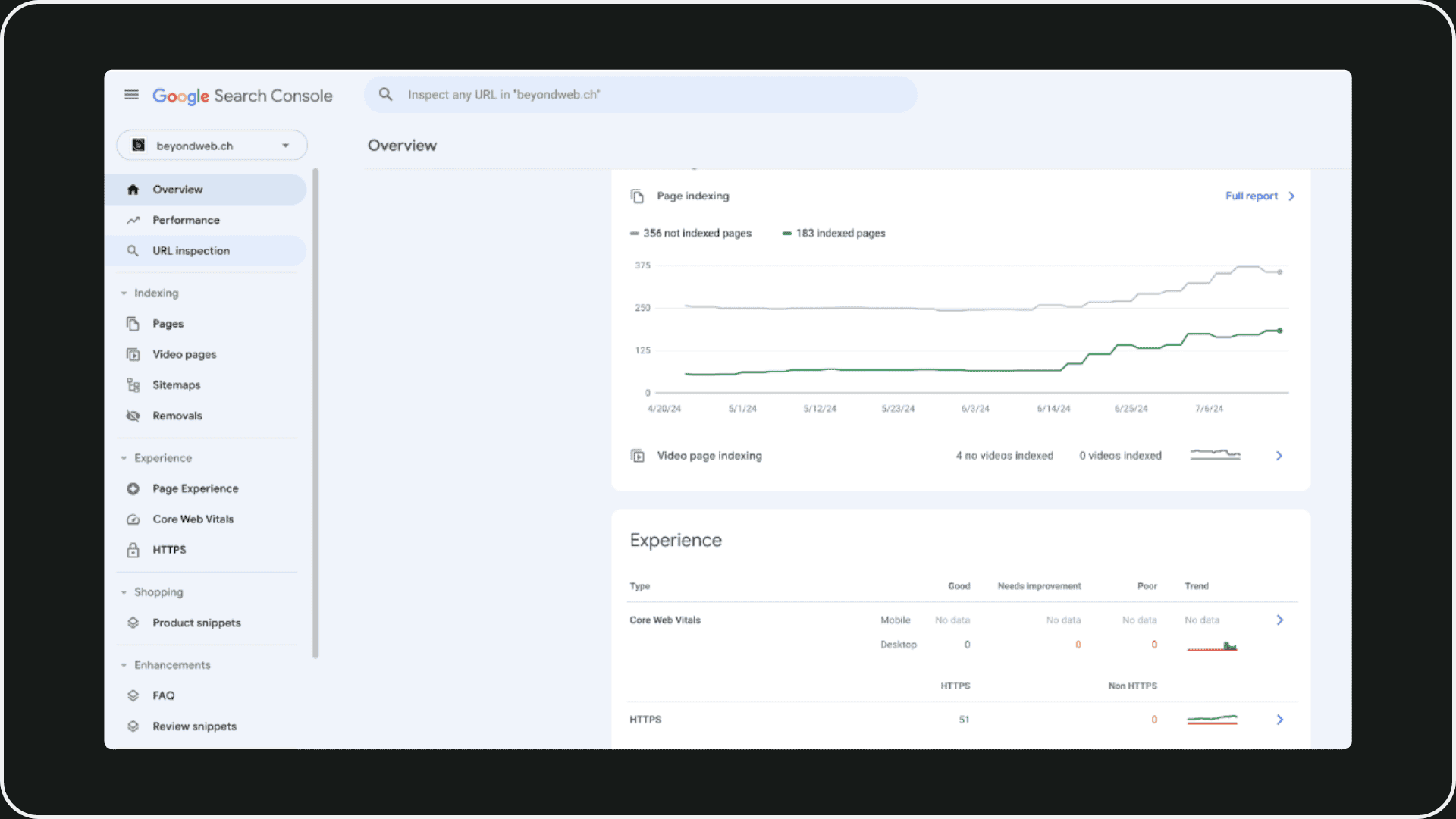Click the chevron next to Full report

(x=1291, y=196)
